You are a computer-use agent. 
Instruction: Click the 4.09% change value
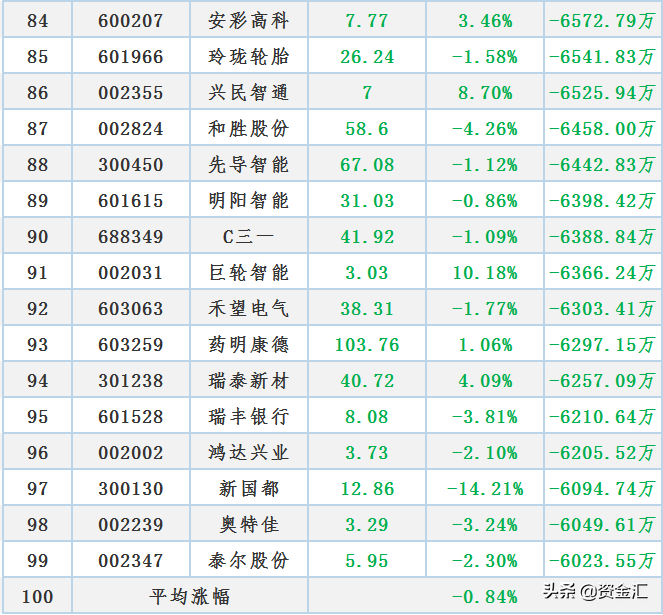coord(485,380)
